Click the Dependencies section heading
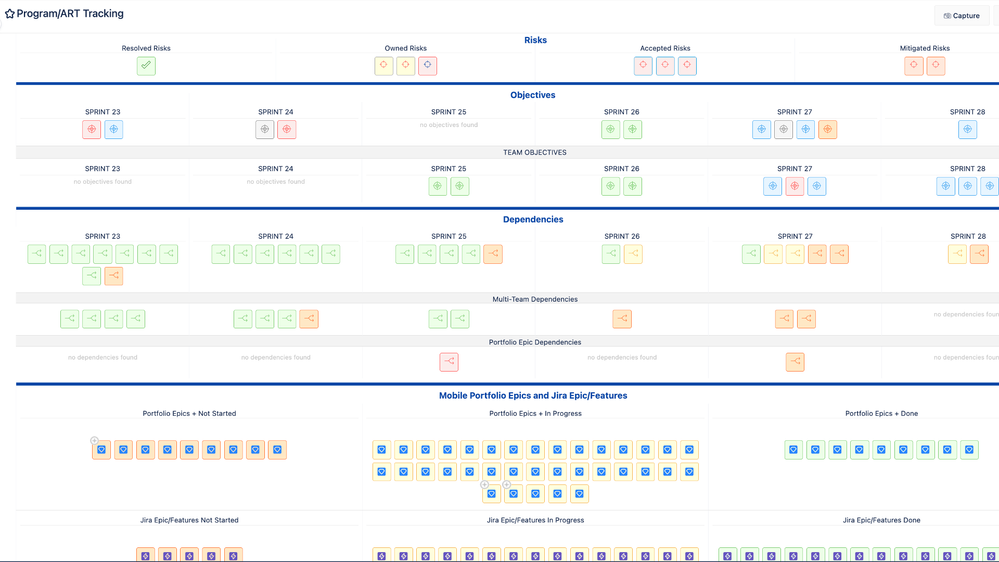 (x=533, y=219)
